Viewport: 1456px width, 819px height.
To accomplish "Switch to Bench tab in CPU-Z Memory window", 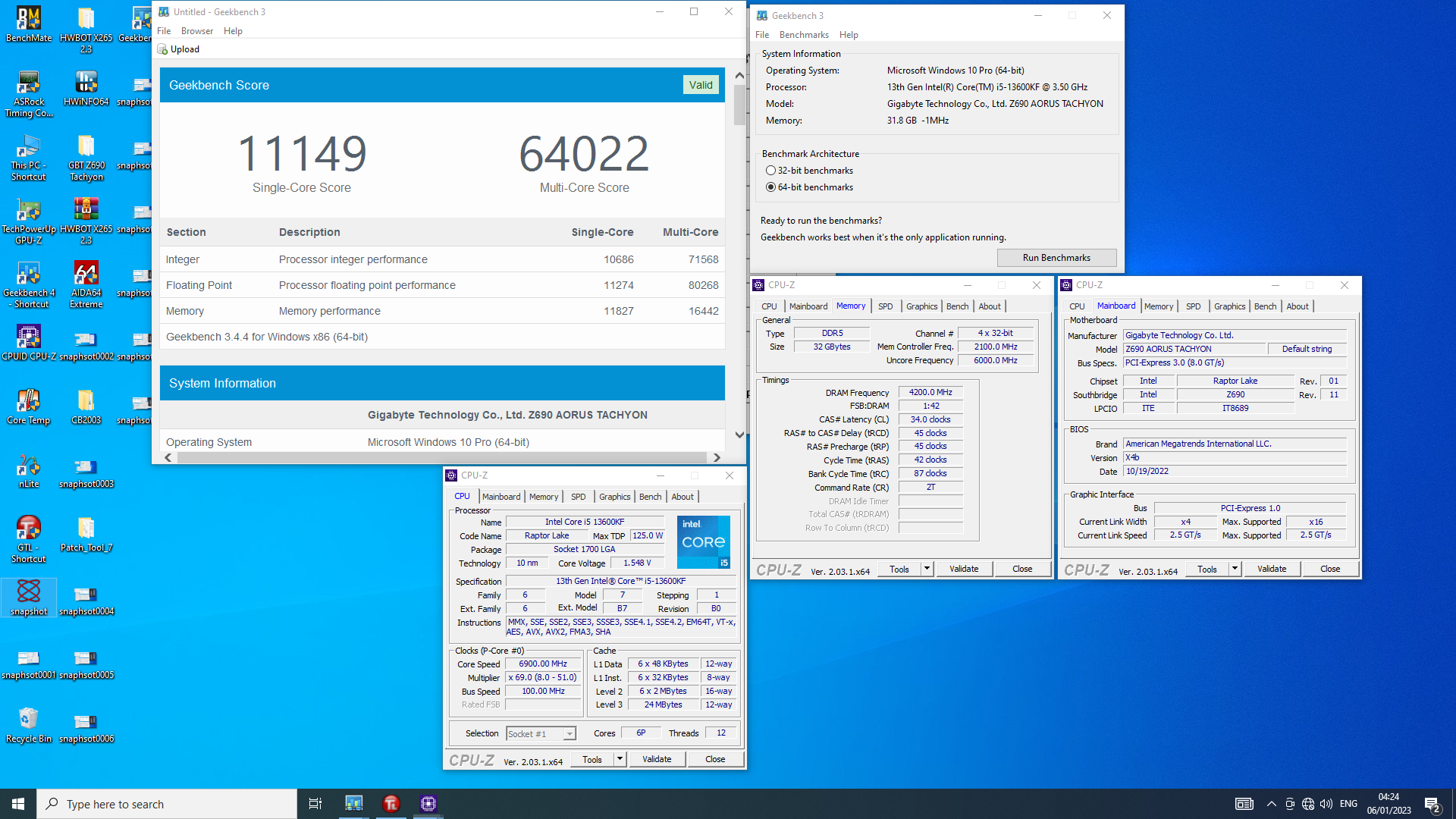I will pos(957,306).
